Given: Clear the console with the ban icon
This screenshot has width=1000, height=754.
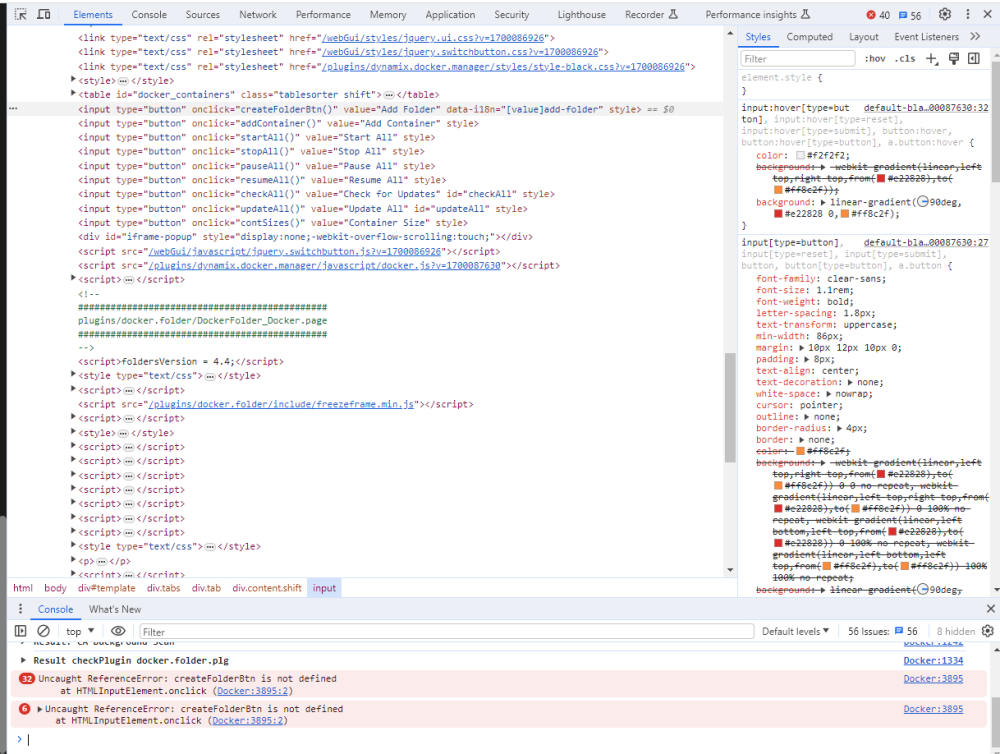Looking at the screenshot, I should point(43,631).
